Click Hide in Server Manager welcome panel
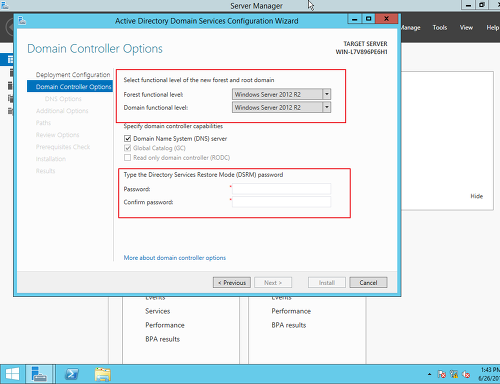The image size is (500, 384). pos(476,196)
